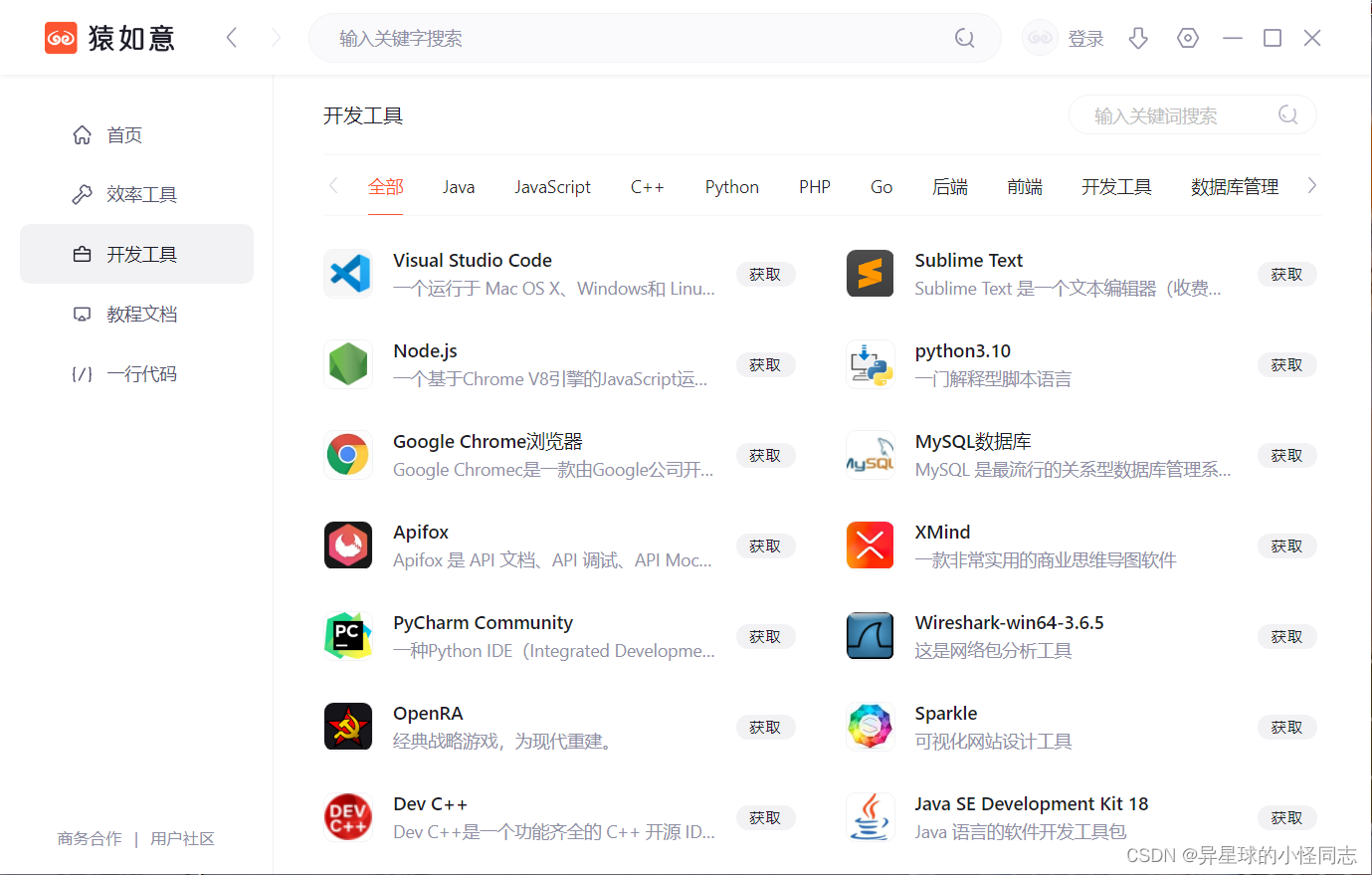
Task: Go forward with the right arrow
Action: [276, 38]
